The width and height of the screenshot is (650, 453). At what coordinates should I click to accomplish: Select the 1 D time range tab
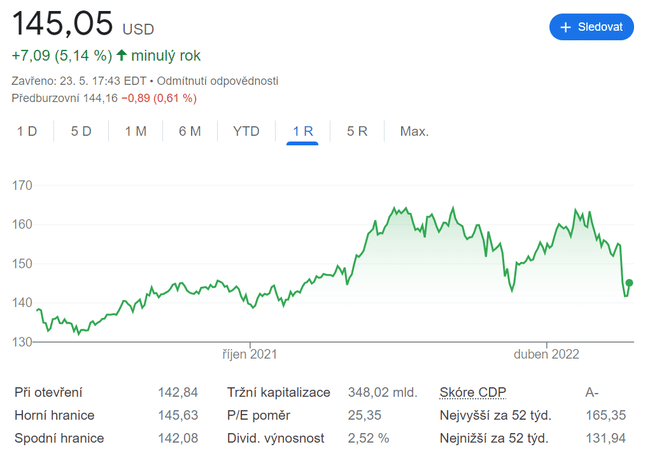pyautogui.click(x=27, y=131)
